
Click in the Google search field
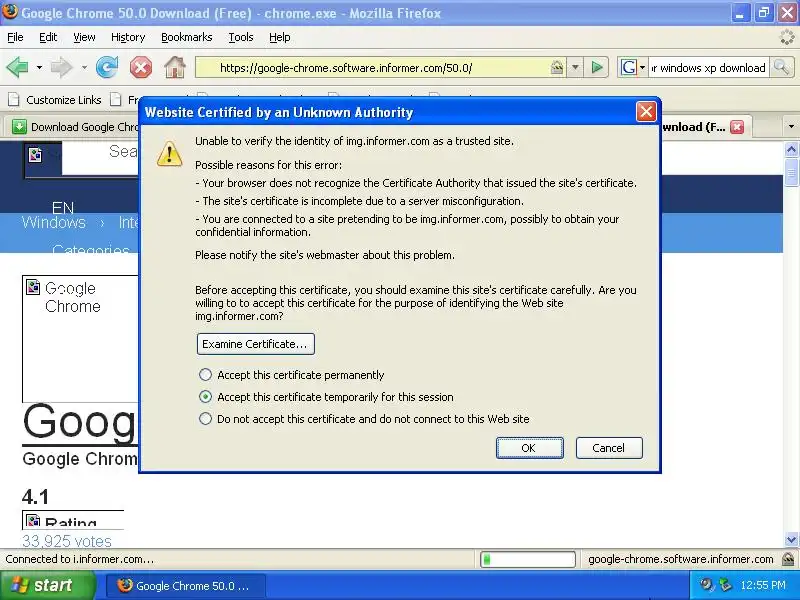(x=708, y=67)
